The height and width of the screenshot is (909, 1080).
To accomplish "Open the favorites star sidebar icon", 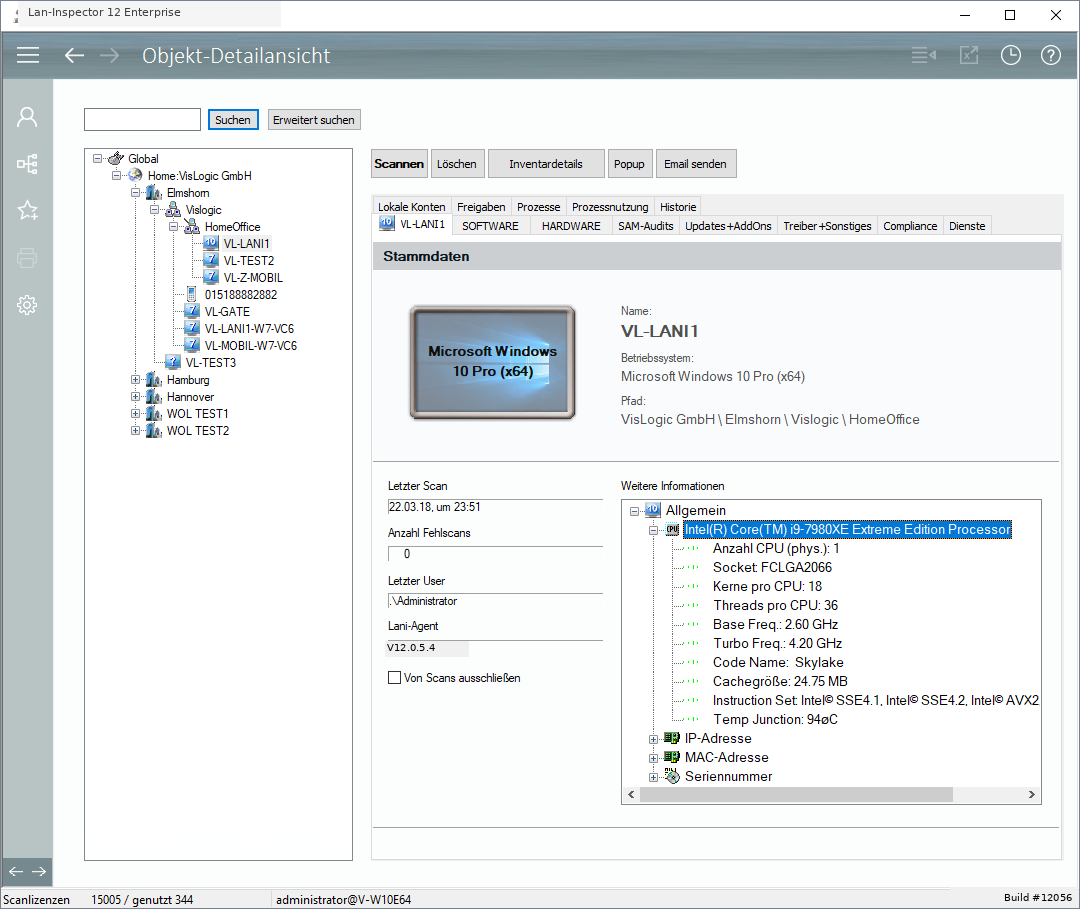I will (27, 210).
